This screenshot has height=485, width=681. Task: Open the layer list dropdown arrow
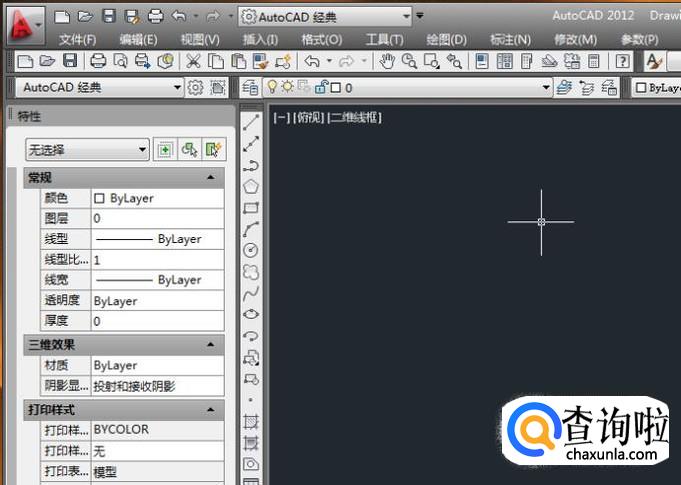546,88
